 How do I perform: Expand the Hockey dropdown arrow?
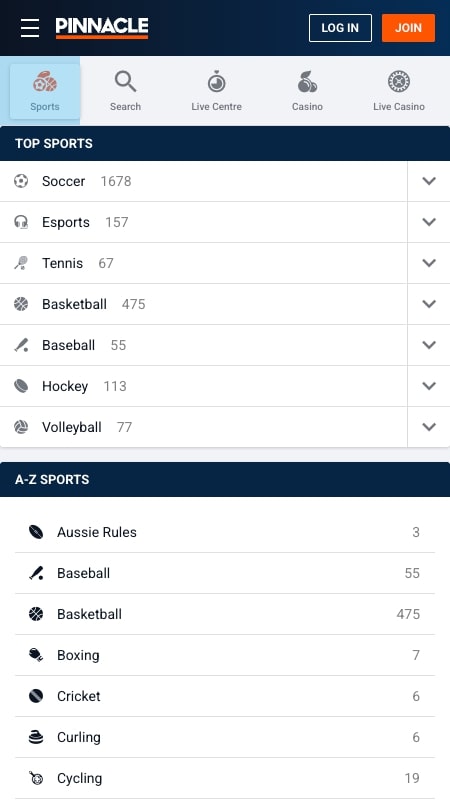click(429, 386)
